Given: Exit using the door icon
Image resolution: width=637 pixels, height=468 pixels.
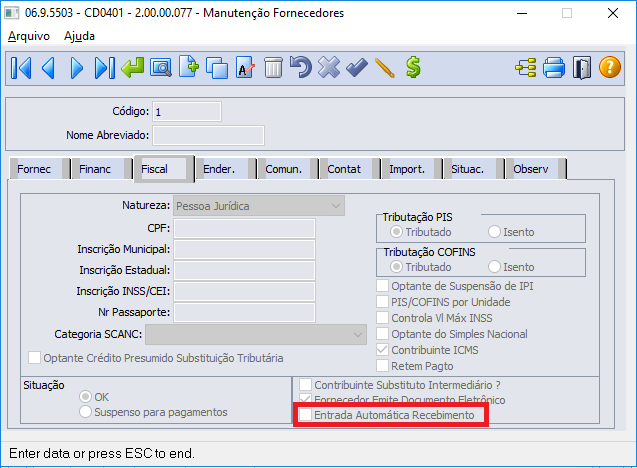Looking at the screenshot, I should pos(582,68).
